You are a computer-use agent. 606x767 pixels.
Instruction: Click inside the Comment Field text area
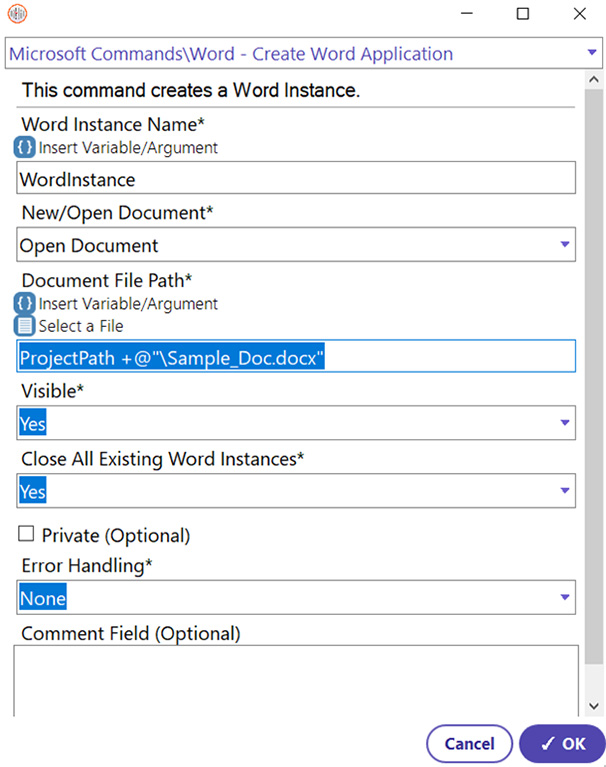(296, 681)
